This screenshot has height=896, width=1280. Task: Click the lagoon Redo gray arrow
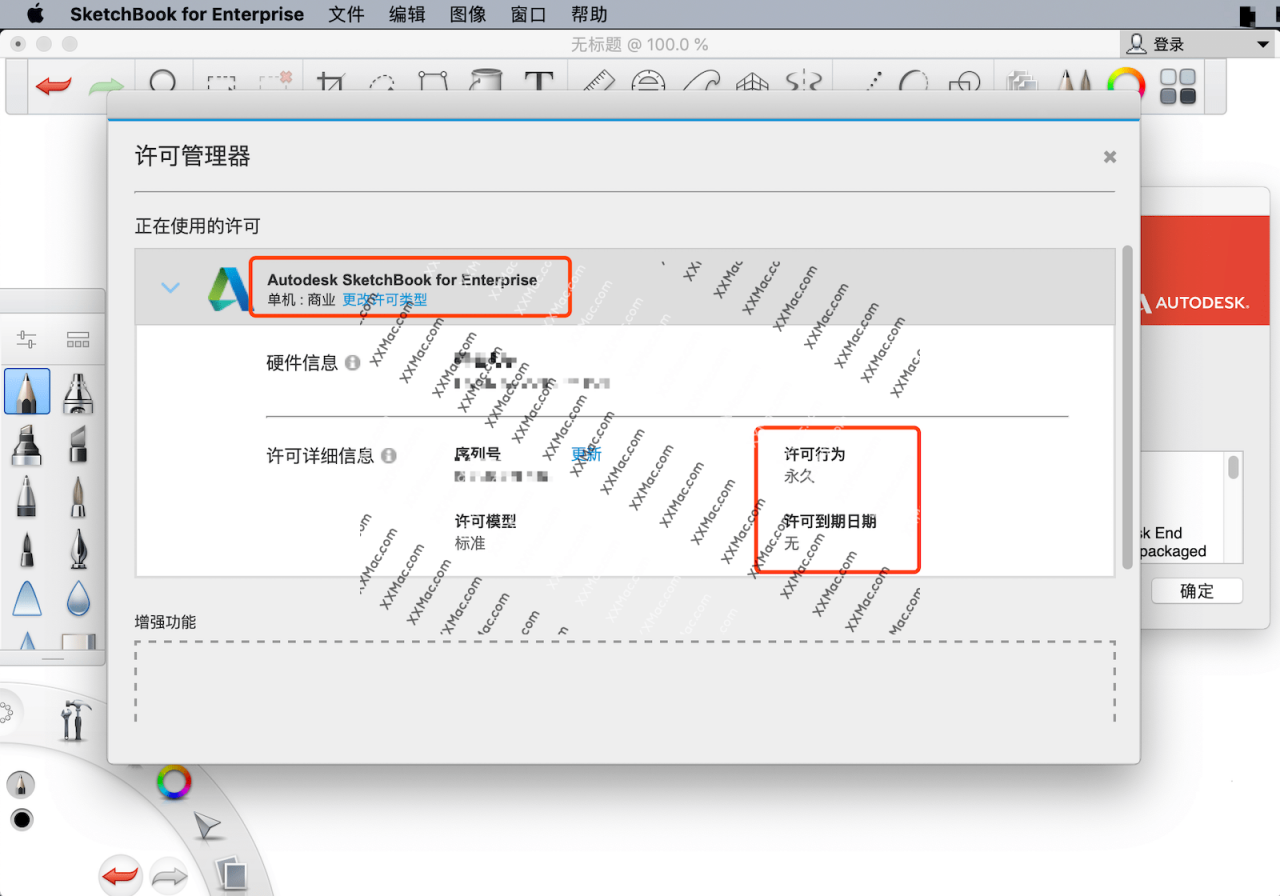click(x=169, y=877)
